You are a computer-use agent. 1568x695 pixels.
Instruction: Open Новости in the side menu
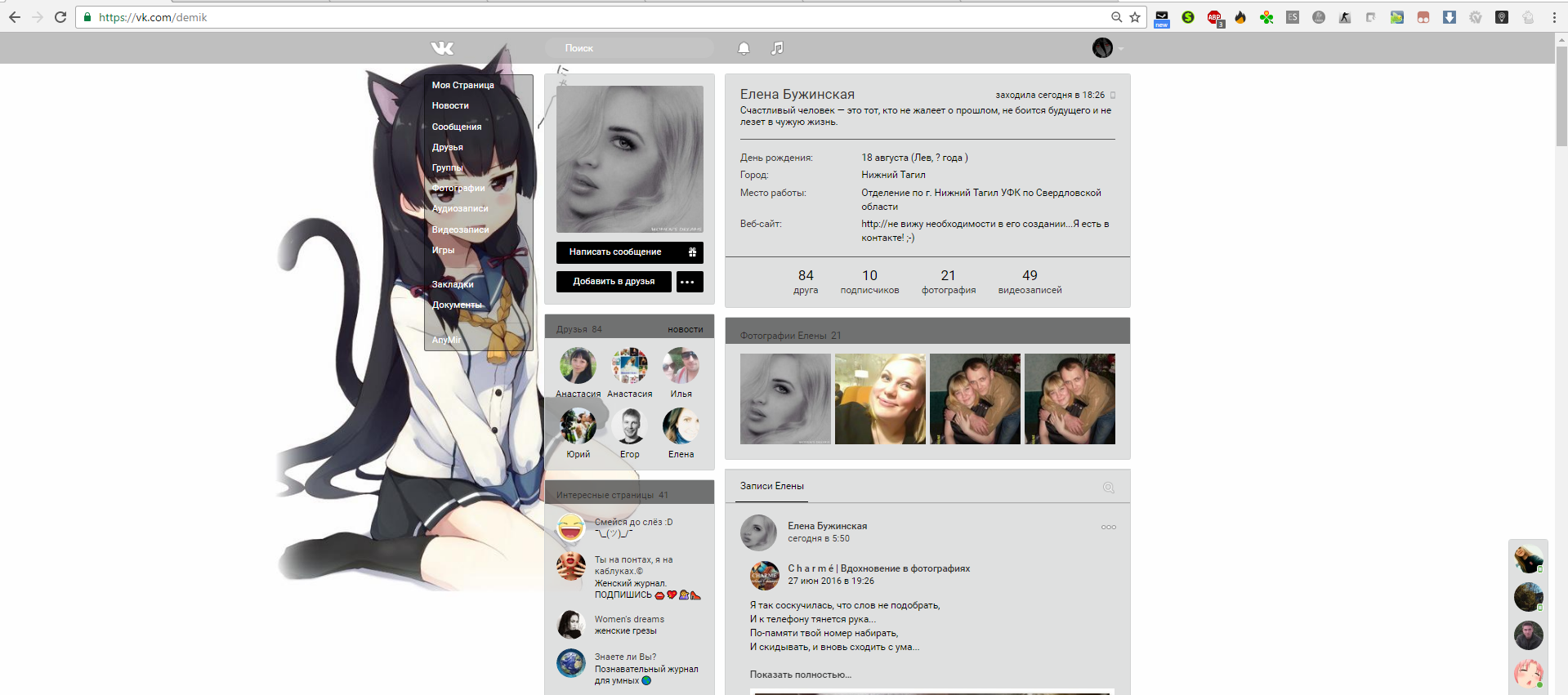(x=450, y=105)
